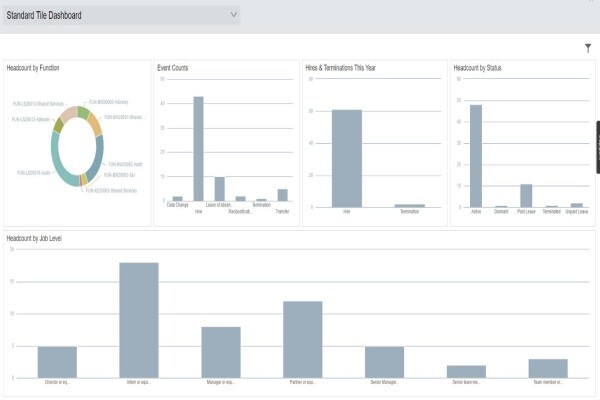This screenshot has height=400, width=600.
Task: Click the filter funnel icon
Action: click(588, 48)
